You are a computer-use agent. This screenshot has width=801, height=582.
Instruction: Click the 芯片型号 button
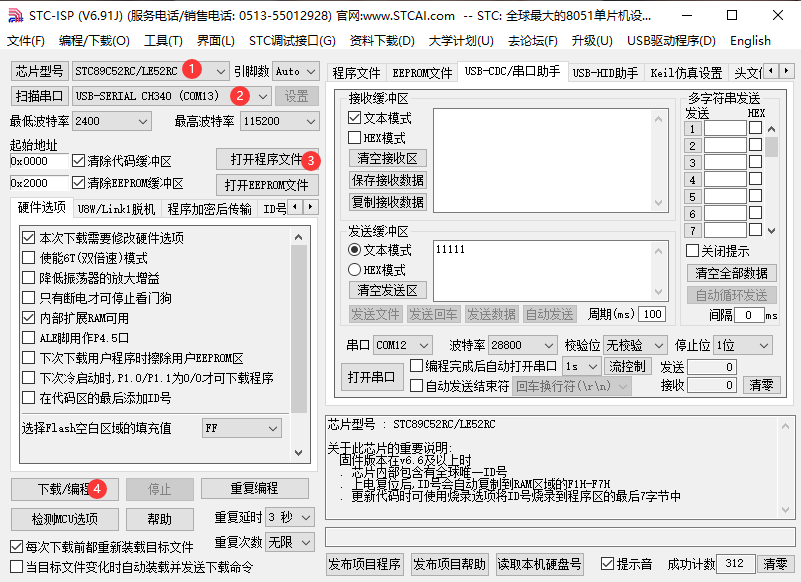tap(39, 71)
